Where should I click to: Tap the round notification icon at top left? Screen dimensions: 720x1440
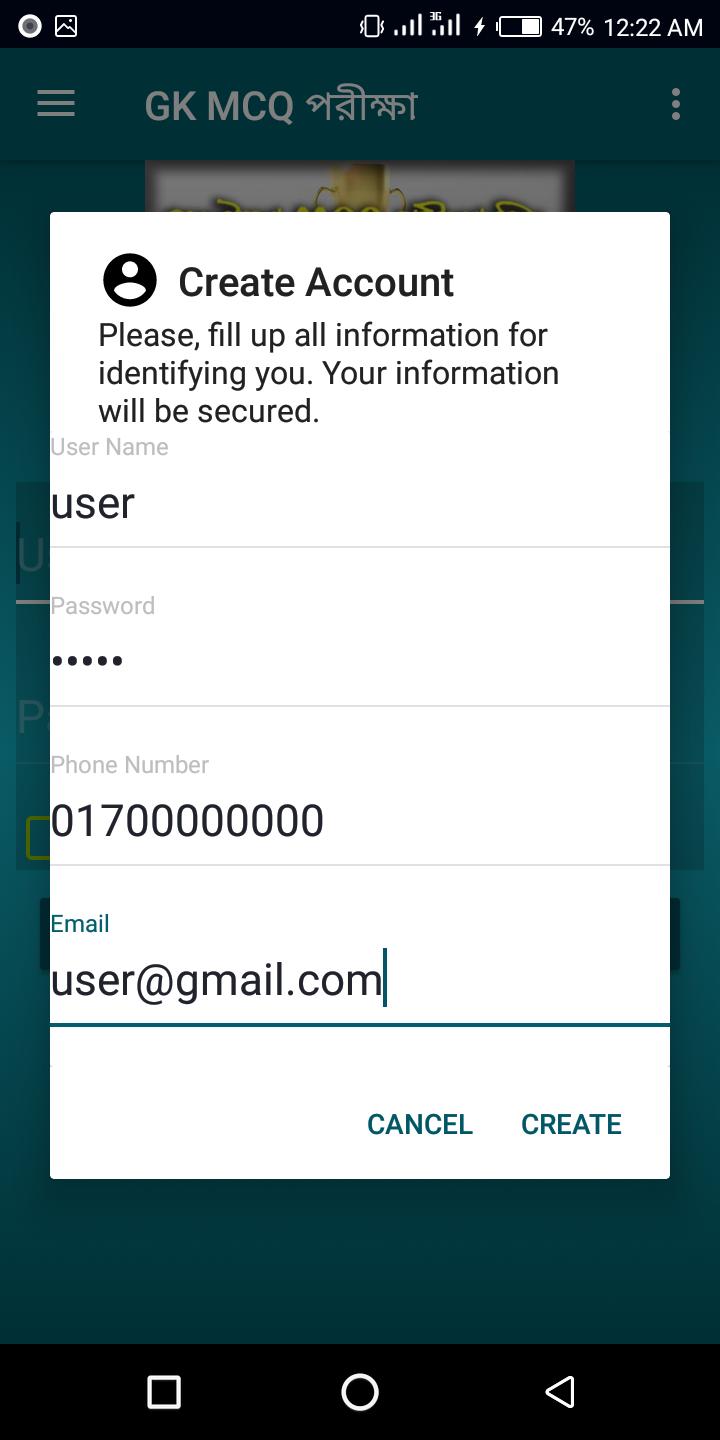(30, 26)
